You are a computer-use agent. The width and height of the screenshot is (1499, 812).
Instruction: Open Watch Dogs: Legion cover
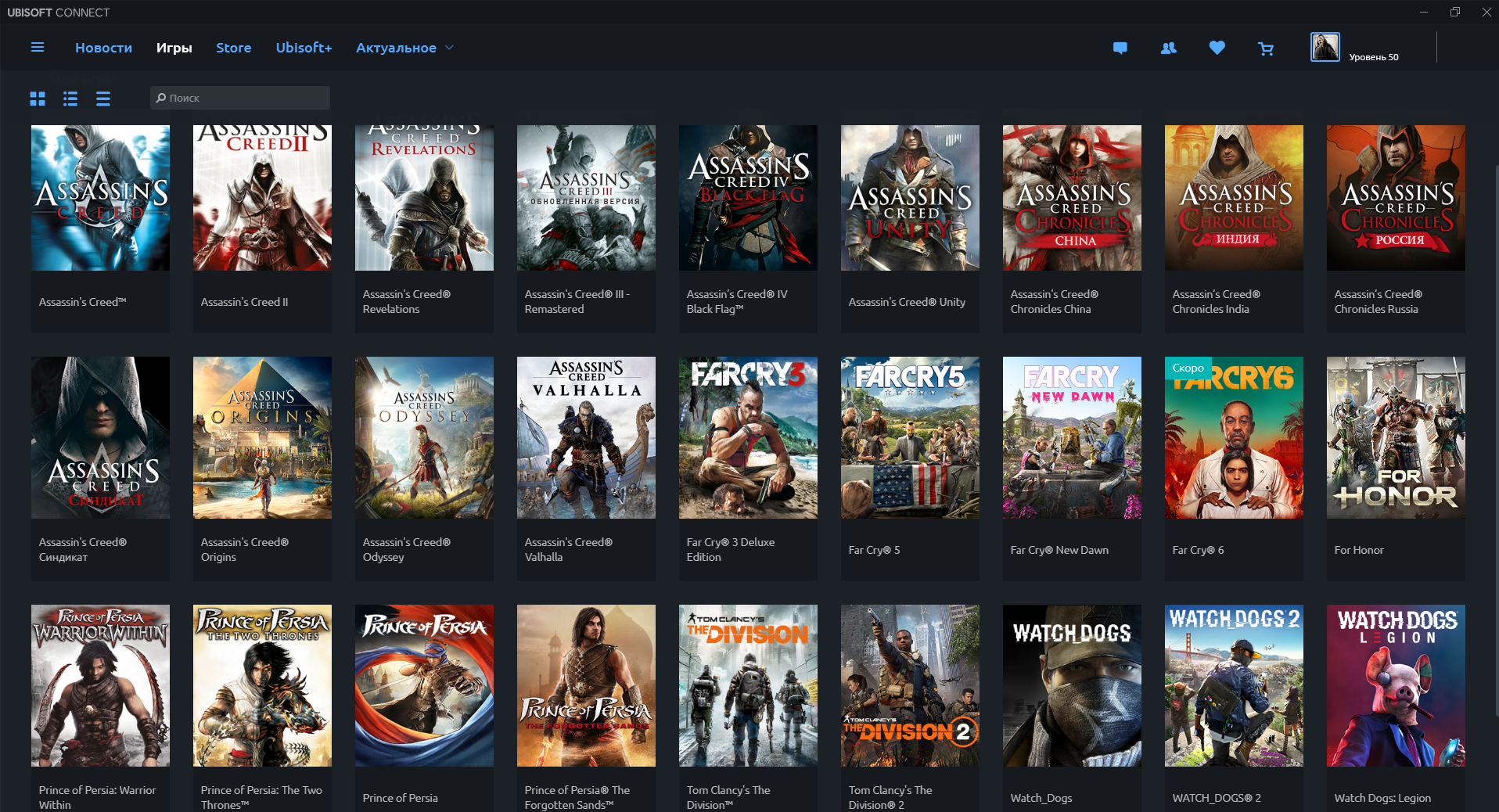1396,685
